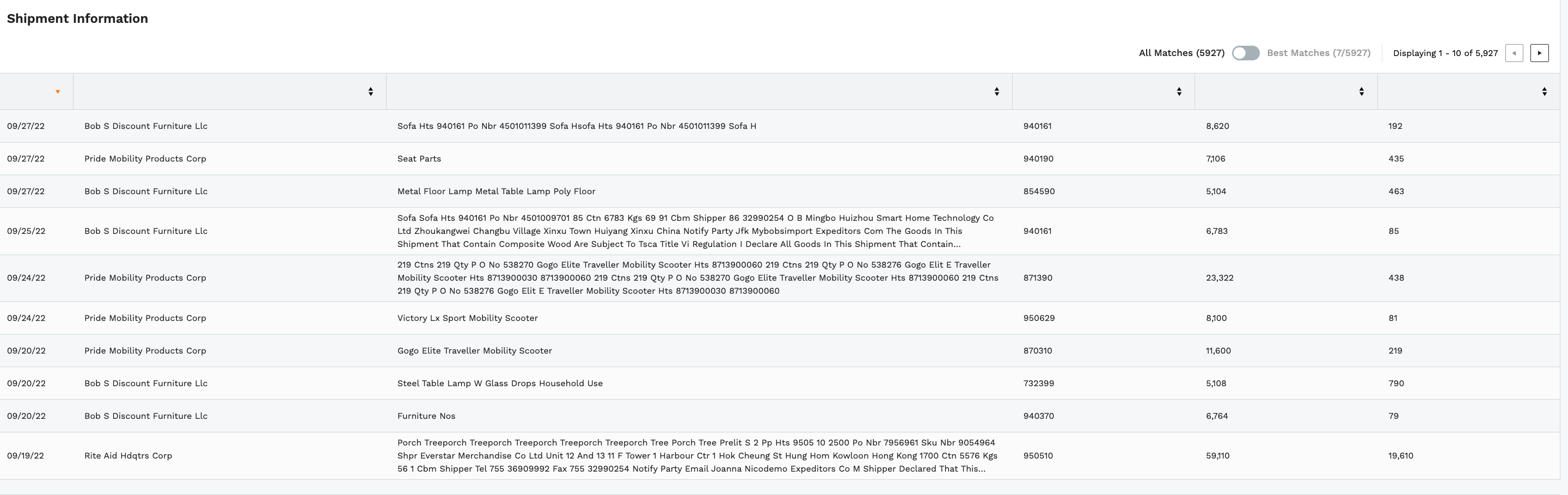Click the value 463 in the last column
This screenshot has width=1568, height=495.
click(1396, 191)
